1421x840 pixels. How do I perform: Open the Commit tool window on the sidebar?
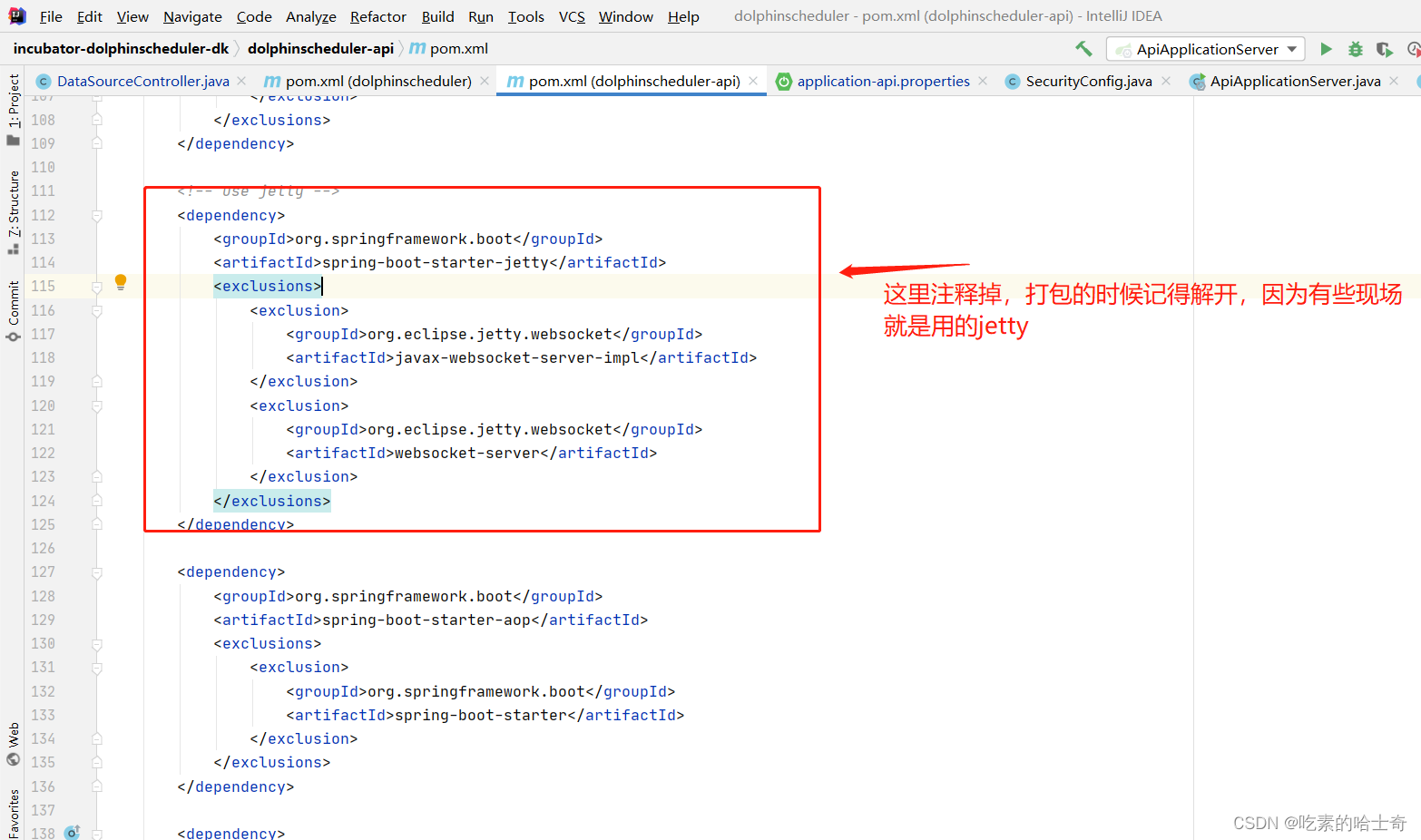point(13,311)
